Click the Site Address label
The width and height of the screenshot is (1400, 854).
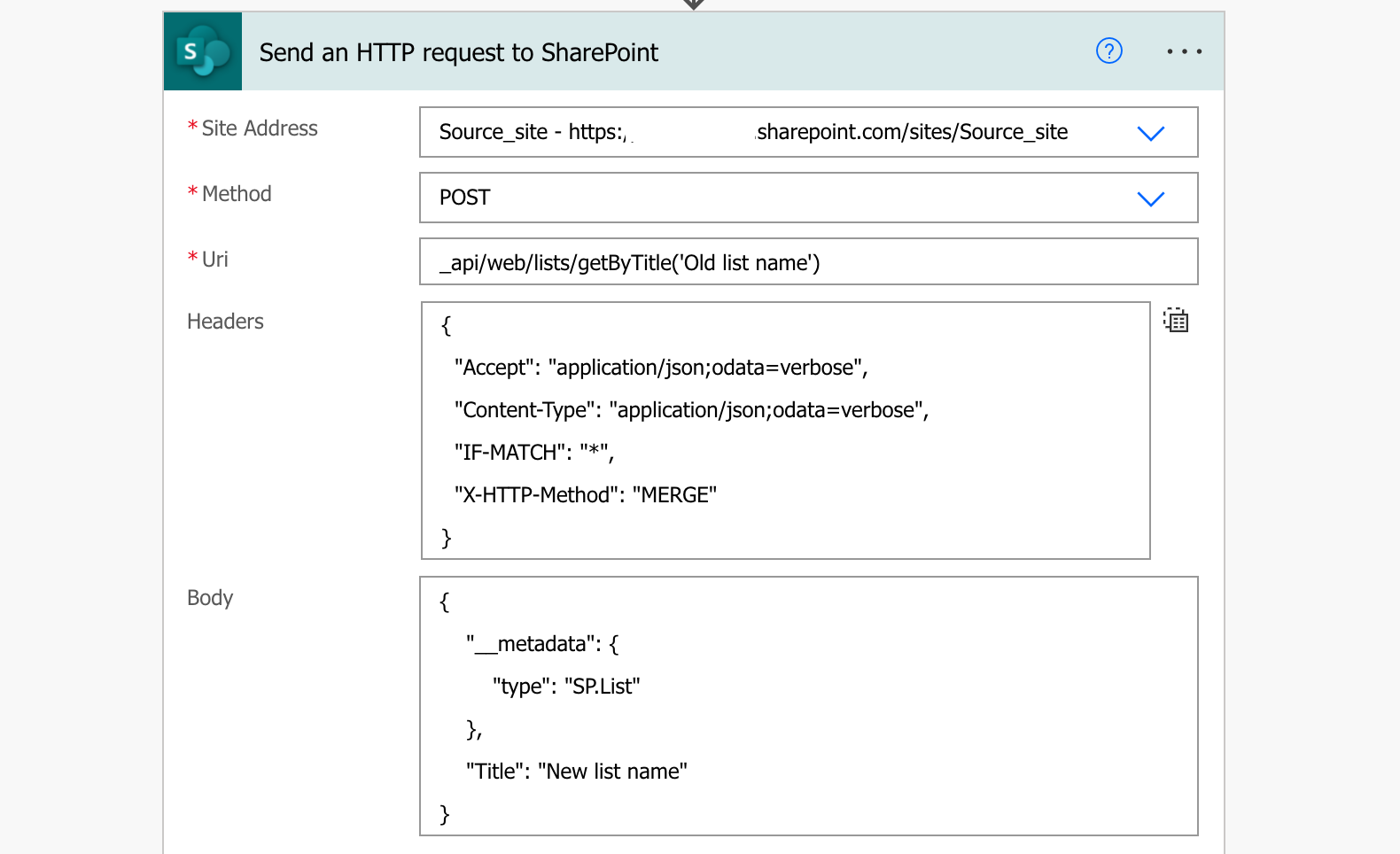[260, 128]
